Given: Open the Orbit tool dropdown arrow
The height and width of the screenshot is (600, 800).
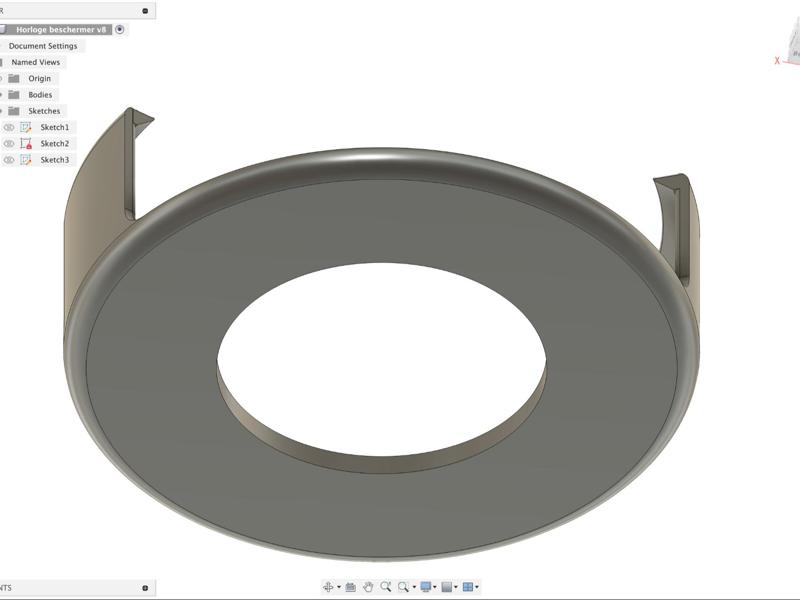Looking at the screenshot, I should (x=339, y=587).
